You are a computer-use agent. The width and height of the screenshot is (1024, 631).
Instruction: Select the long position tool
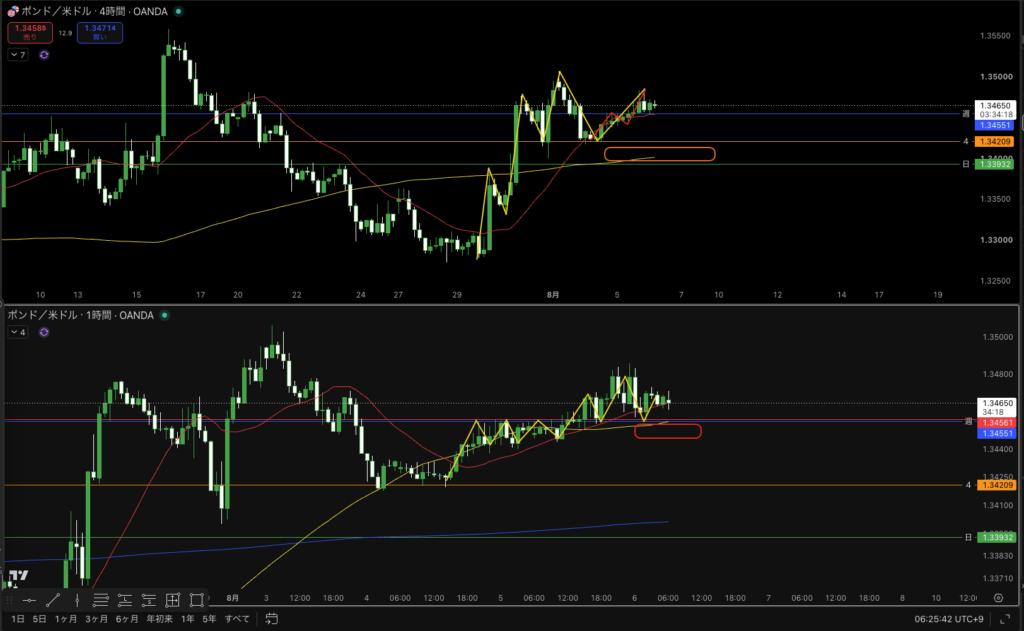coord(125,600)
